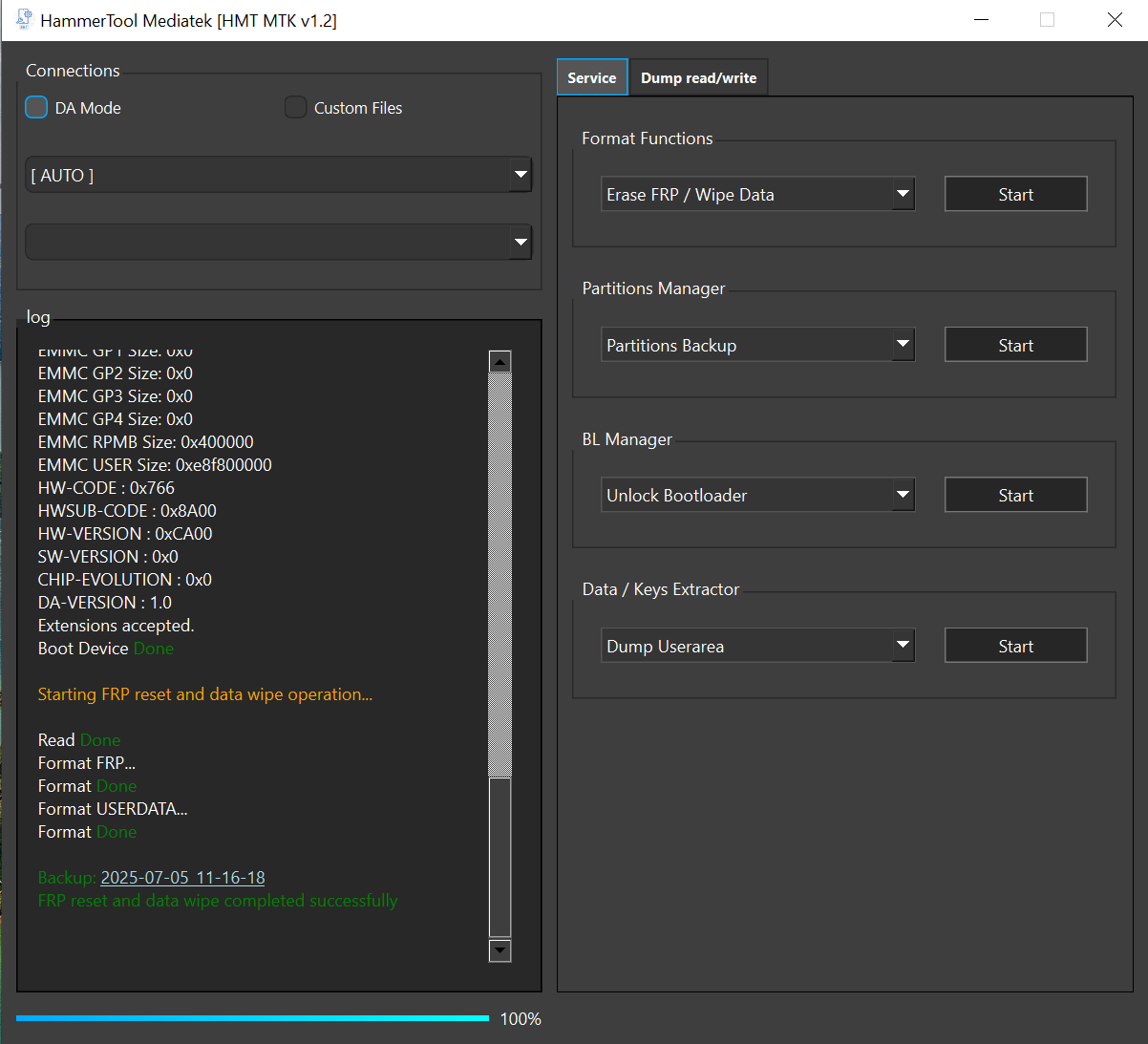
Task: Click the log scrollbar down arrow
Action: [500, 950]
